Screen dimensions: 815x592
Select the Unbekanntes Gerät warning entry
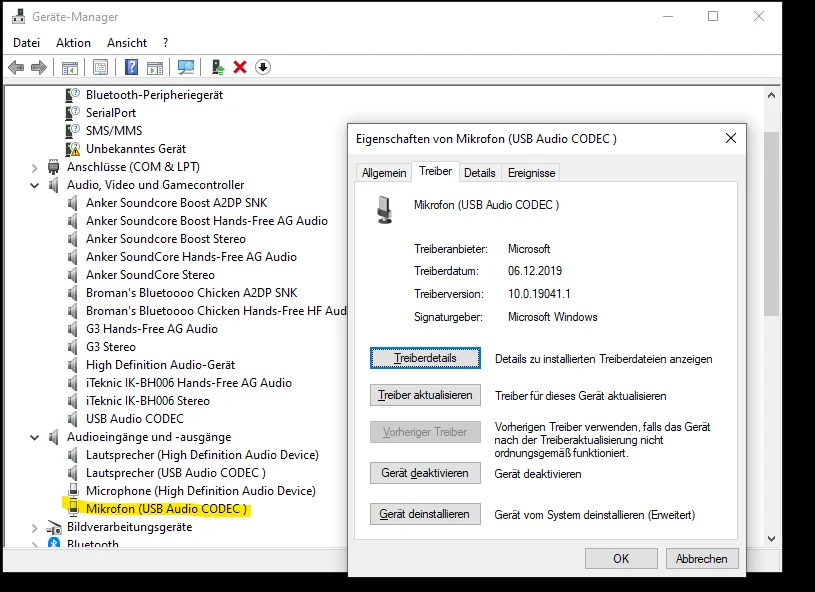135,149
